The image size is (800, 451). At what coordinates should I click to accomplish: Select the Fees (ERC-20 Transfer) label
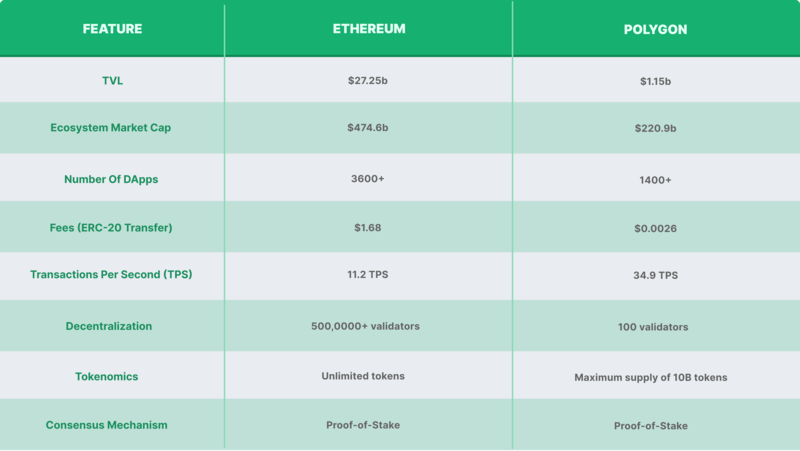click(112, 228)
